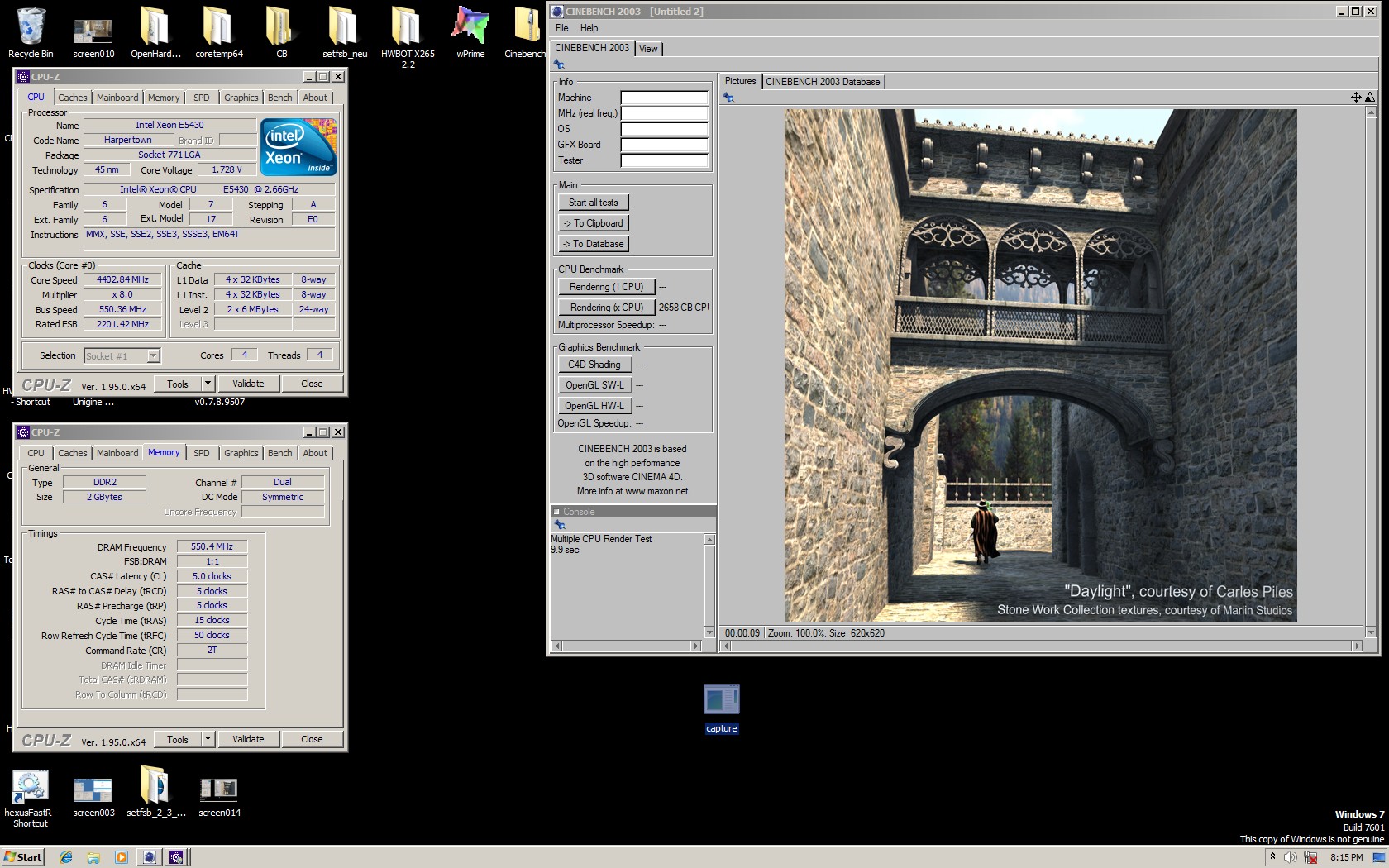Click the rendered Daylight picture
Viewport: 1389px width, 868px height.
[x=1040, y=365]
